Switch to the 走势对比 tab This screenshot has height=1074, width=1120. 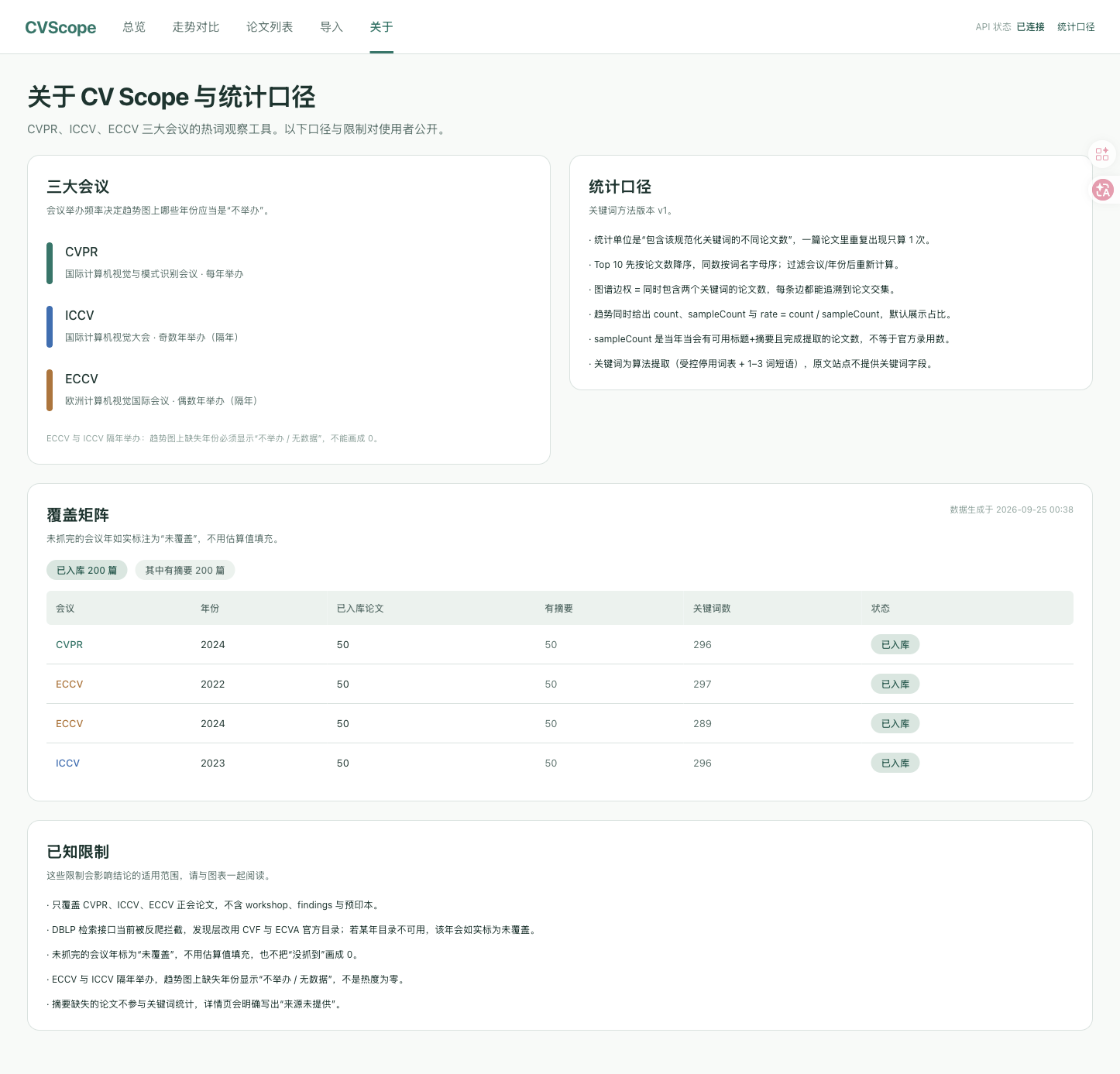(196, 27)
